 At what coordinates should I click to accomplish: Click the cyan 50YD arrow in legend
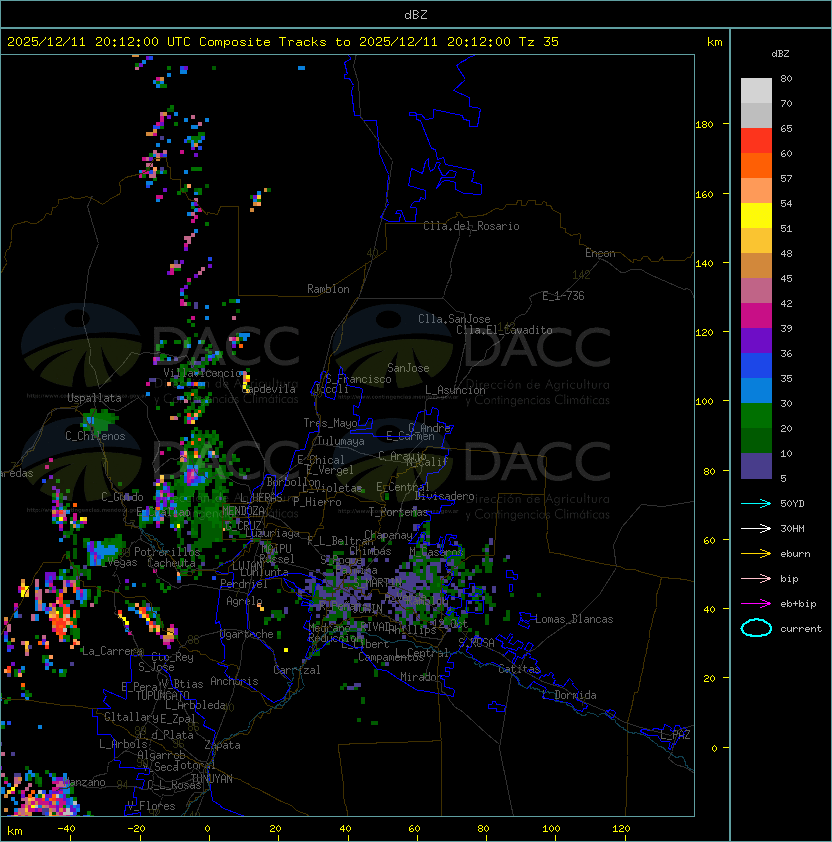click(x=756, y=503)
